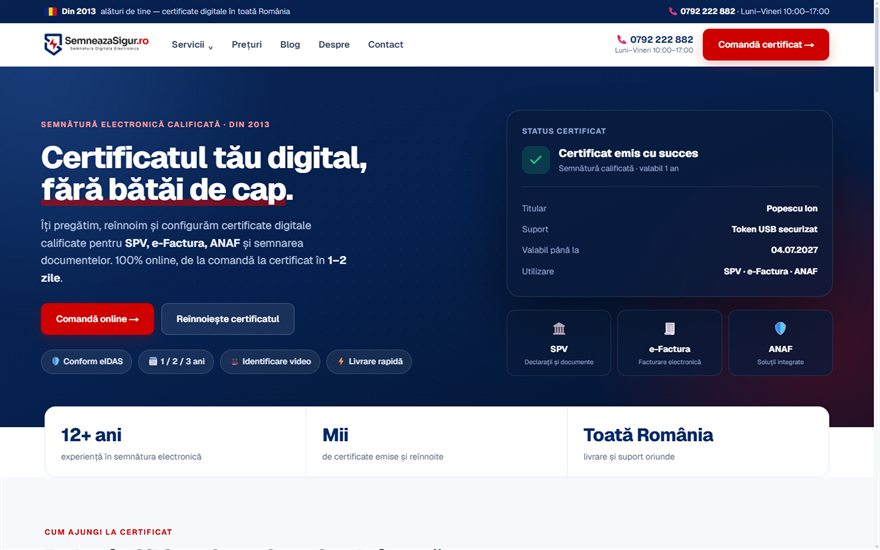Click the "Din 2013" top bar text
880x550 pixels.
(x=79, y=11)
